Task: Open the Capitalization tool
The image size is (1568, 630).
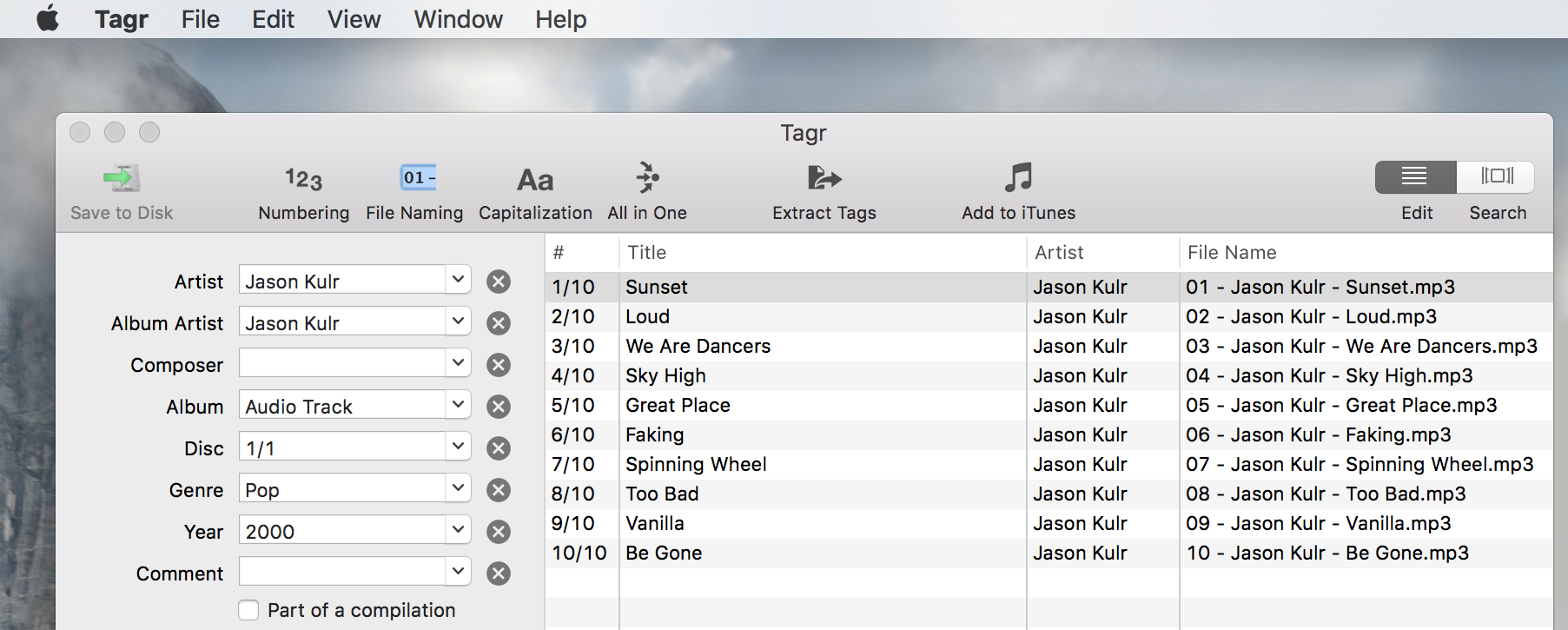Action: point(535,180)
